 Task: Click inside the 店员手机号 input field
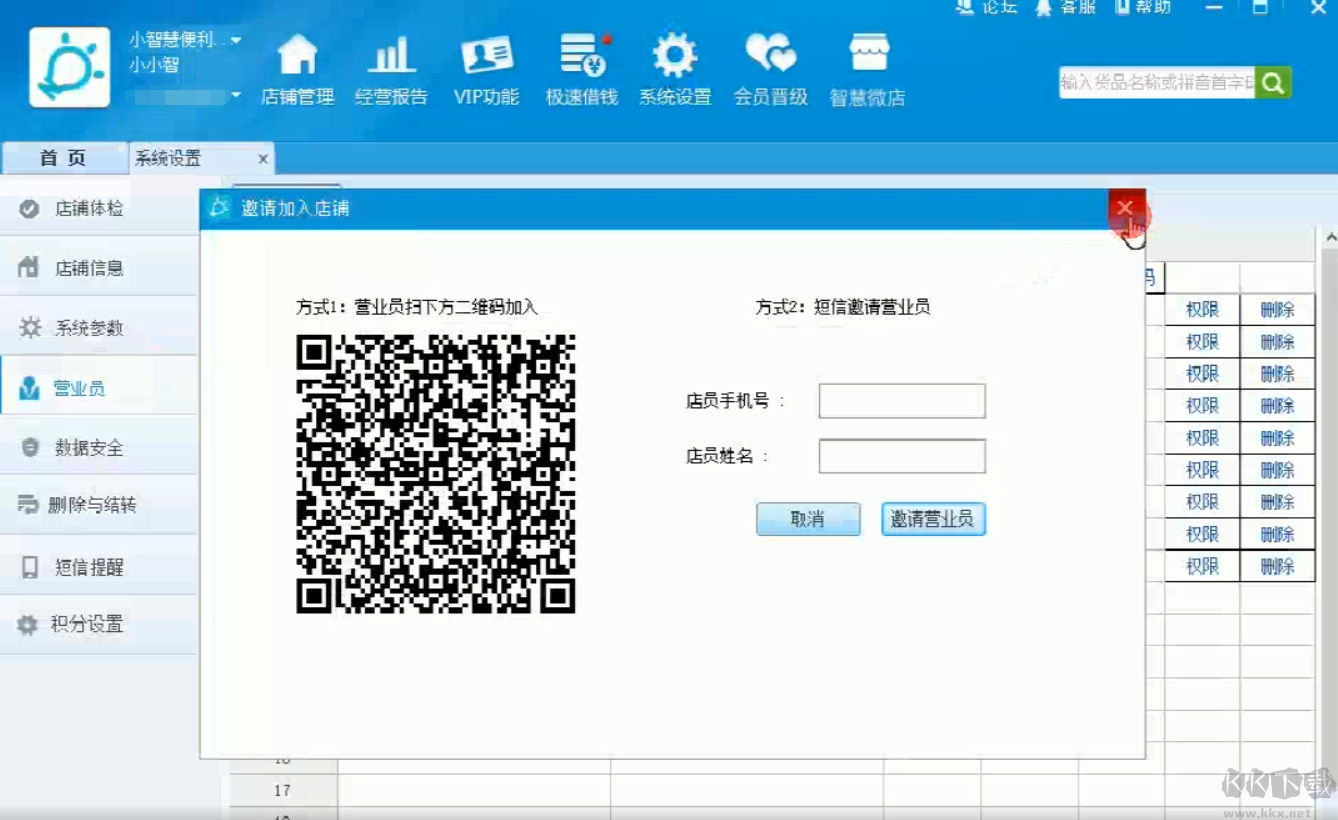900,400
